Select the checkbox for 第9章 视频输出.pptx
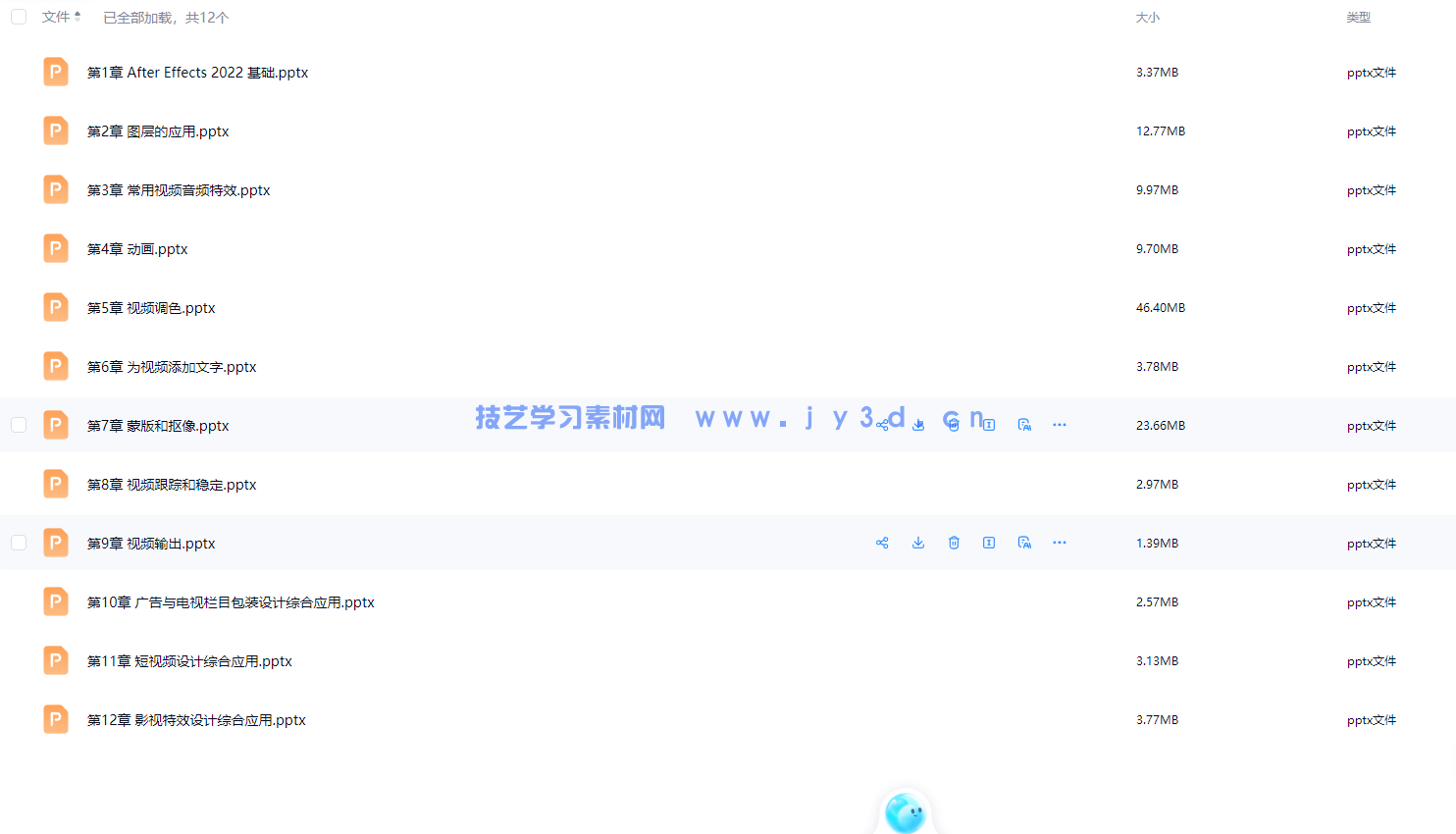 coord(18,543)
